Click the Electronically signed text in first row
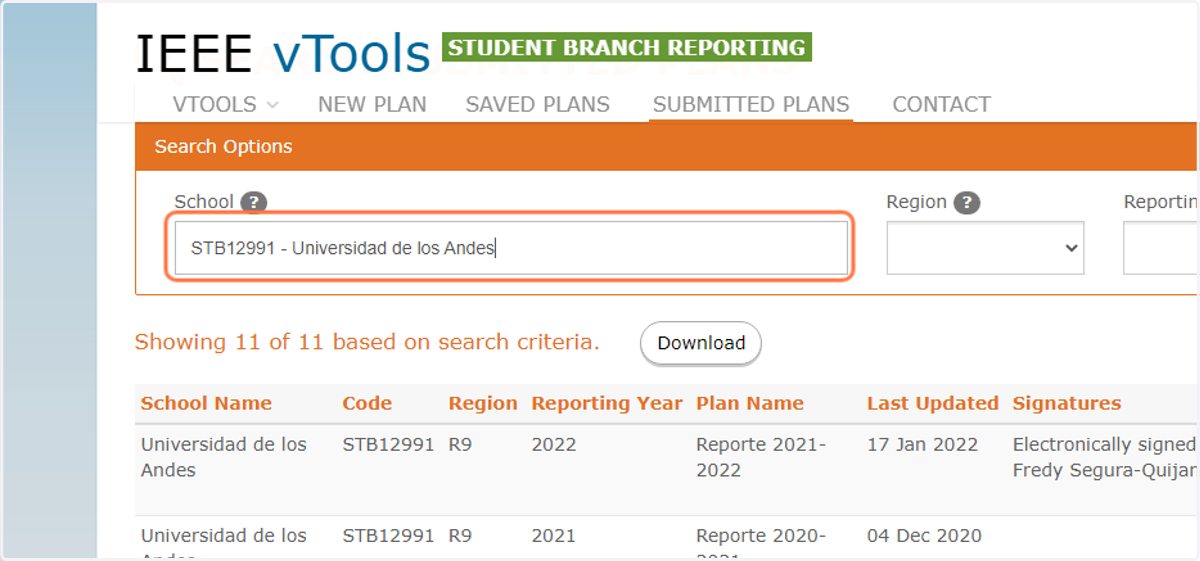 pyautogui.click(x=1104, y=444)
